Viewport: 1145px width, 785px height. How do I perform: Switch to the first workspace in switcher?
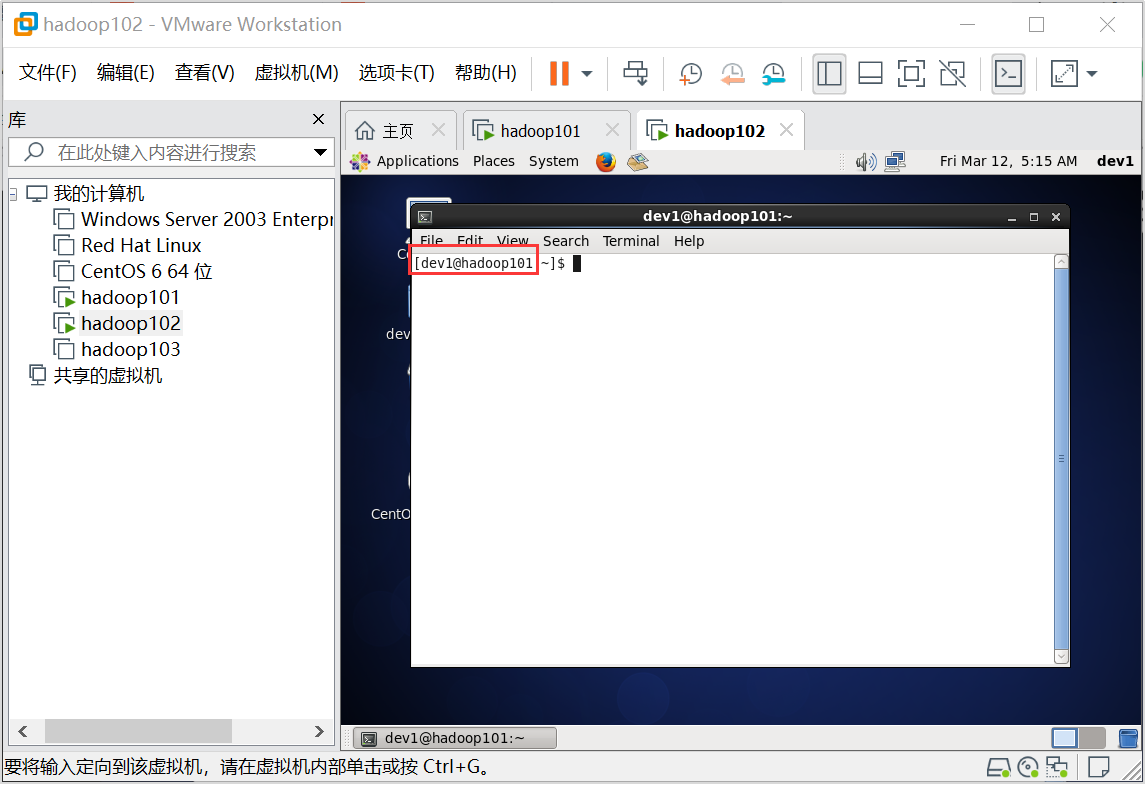(x=1065, y=738)
